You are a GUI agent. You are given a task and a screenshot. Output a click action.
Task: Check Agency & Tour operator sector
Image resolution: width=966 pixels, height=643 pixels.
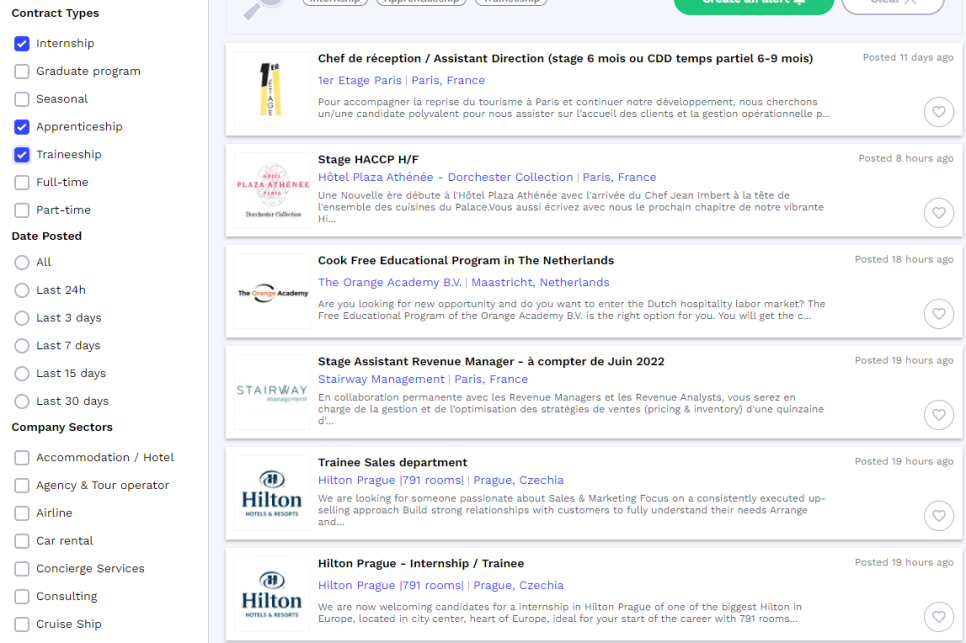(x=22, y=485)
